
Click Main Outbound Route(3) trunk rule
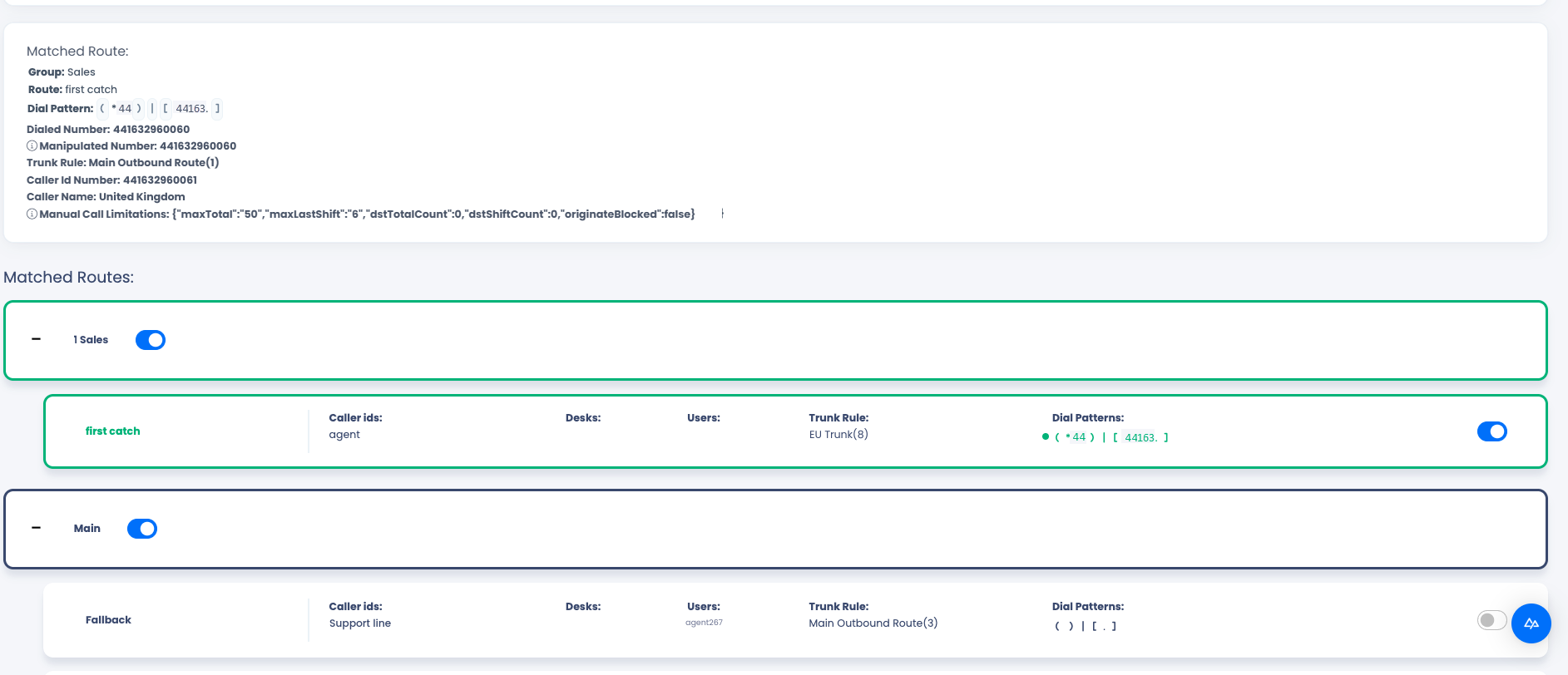[873, 623]
